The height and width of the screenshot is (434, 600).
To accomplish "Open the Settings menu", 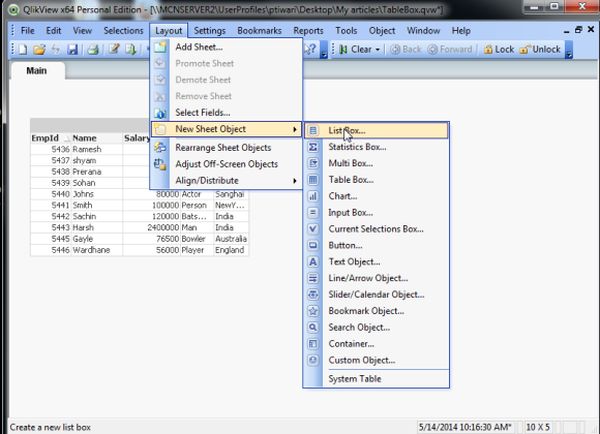I will 209,31.
